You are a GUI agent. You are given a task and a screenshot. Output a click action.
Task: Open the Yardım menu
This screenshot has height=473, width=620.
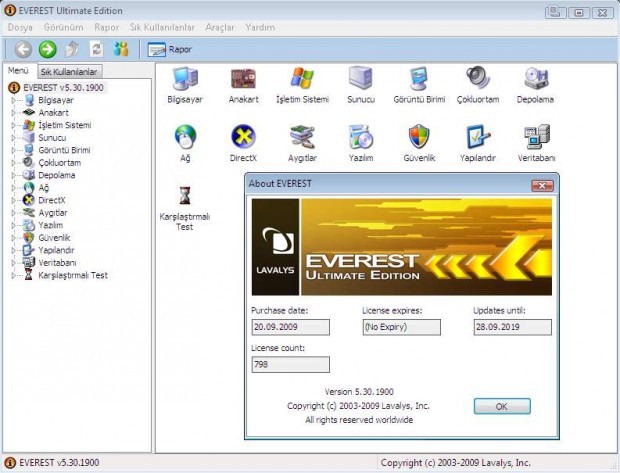point(260,27)
